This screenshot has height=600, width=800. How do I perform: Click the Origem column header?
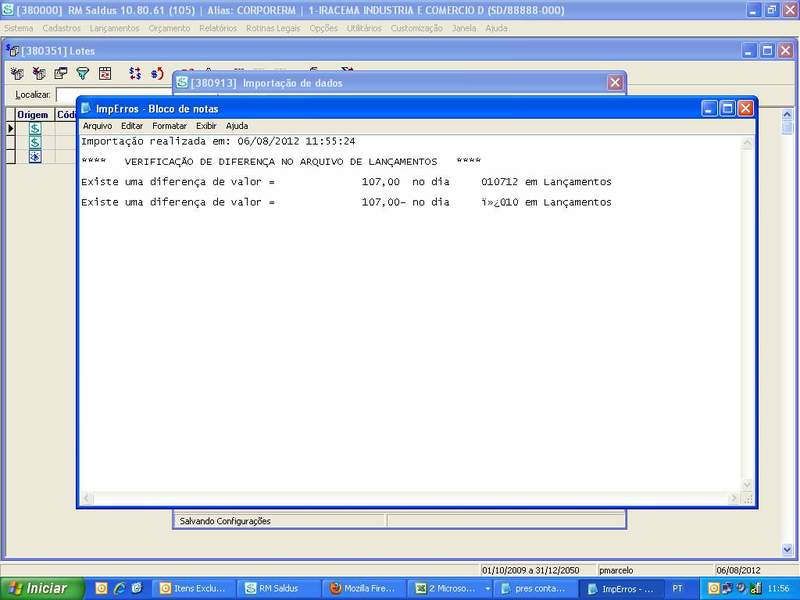33,115
